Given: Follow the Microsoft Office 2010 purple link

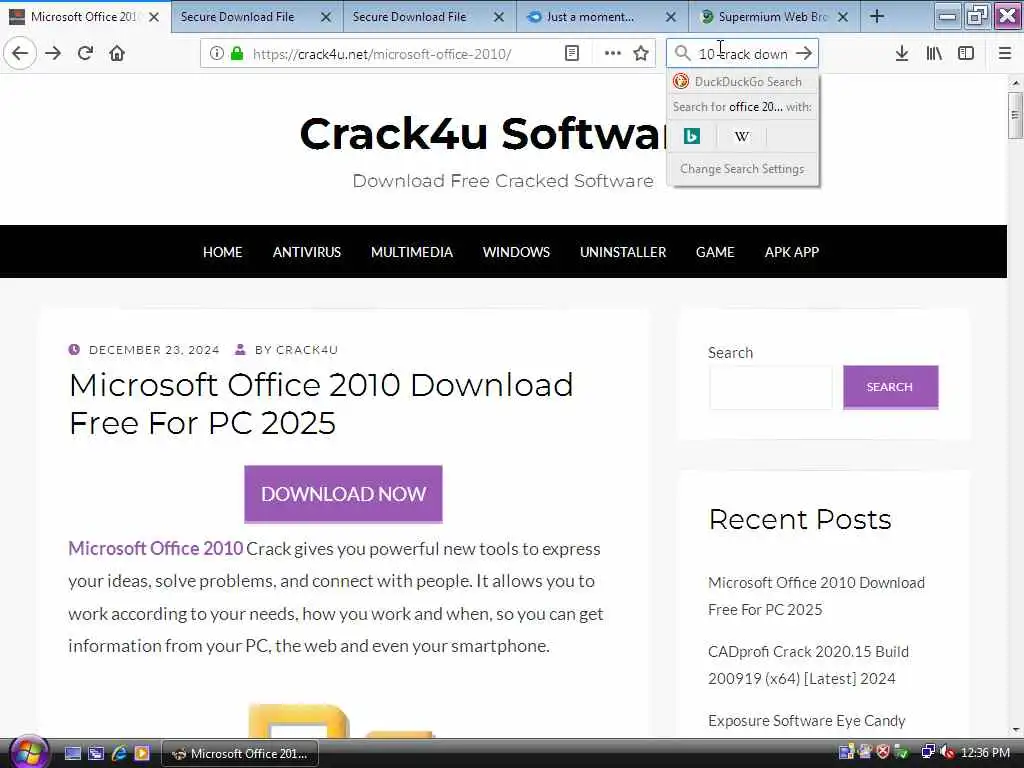Looking at the screenshot, I should 155,548.
